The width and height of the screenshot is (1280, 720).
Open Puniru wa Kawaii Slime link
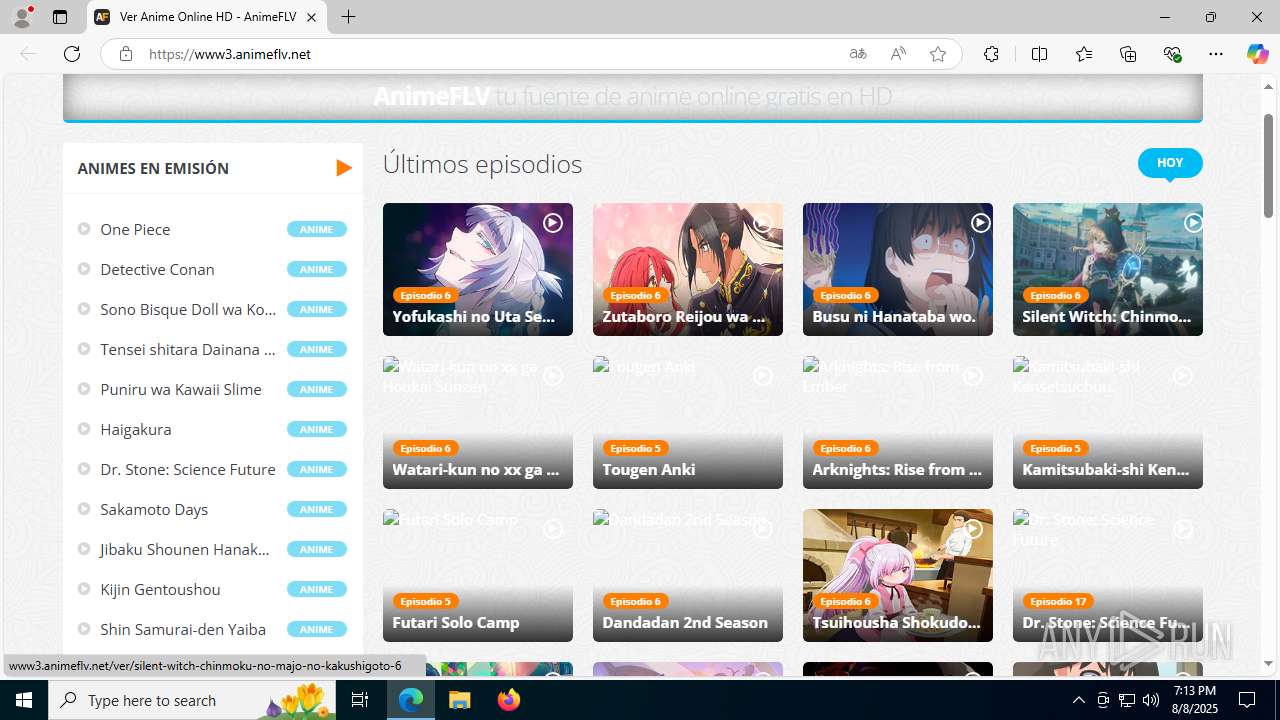pos(181,389)
